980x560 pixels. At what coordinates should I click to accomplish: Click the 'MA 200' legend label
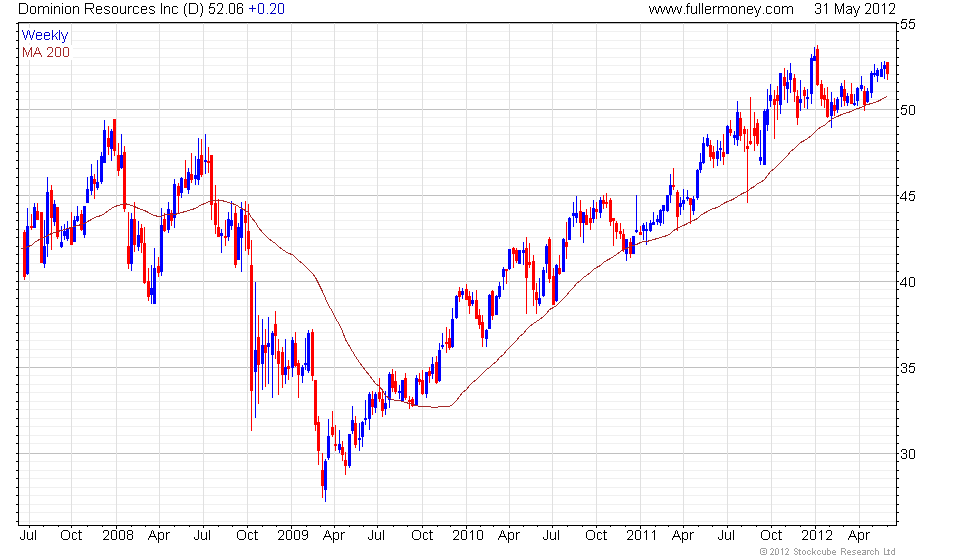point(46,52)
